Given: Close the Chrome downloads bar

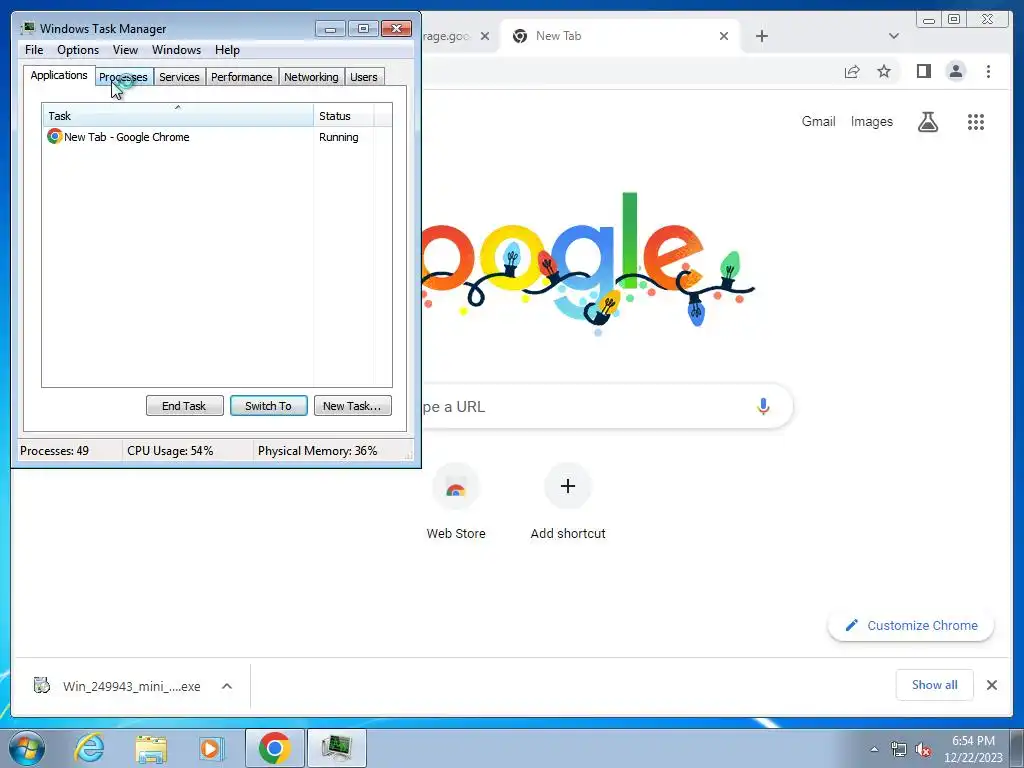Looking at the screenshot, I should point(991,685).
